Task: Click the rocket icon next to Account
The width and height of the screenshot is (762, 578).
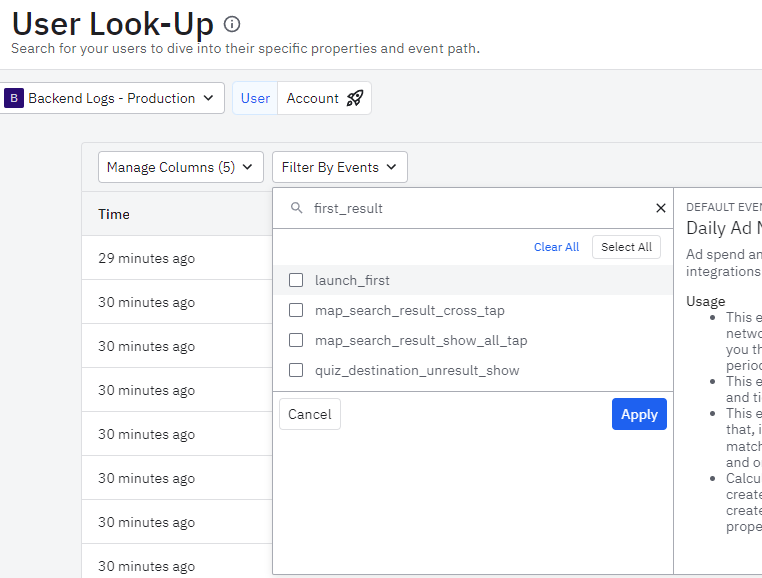Action: [356, 98]
